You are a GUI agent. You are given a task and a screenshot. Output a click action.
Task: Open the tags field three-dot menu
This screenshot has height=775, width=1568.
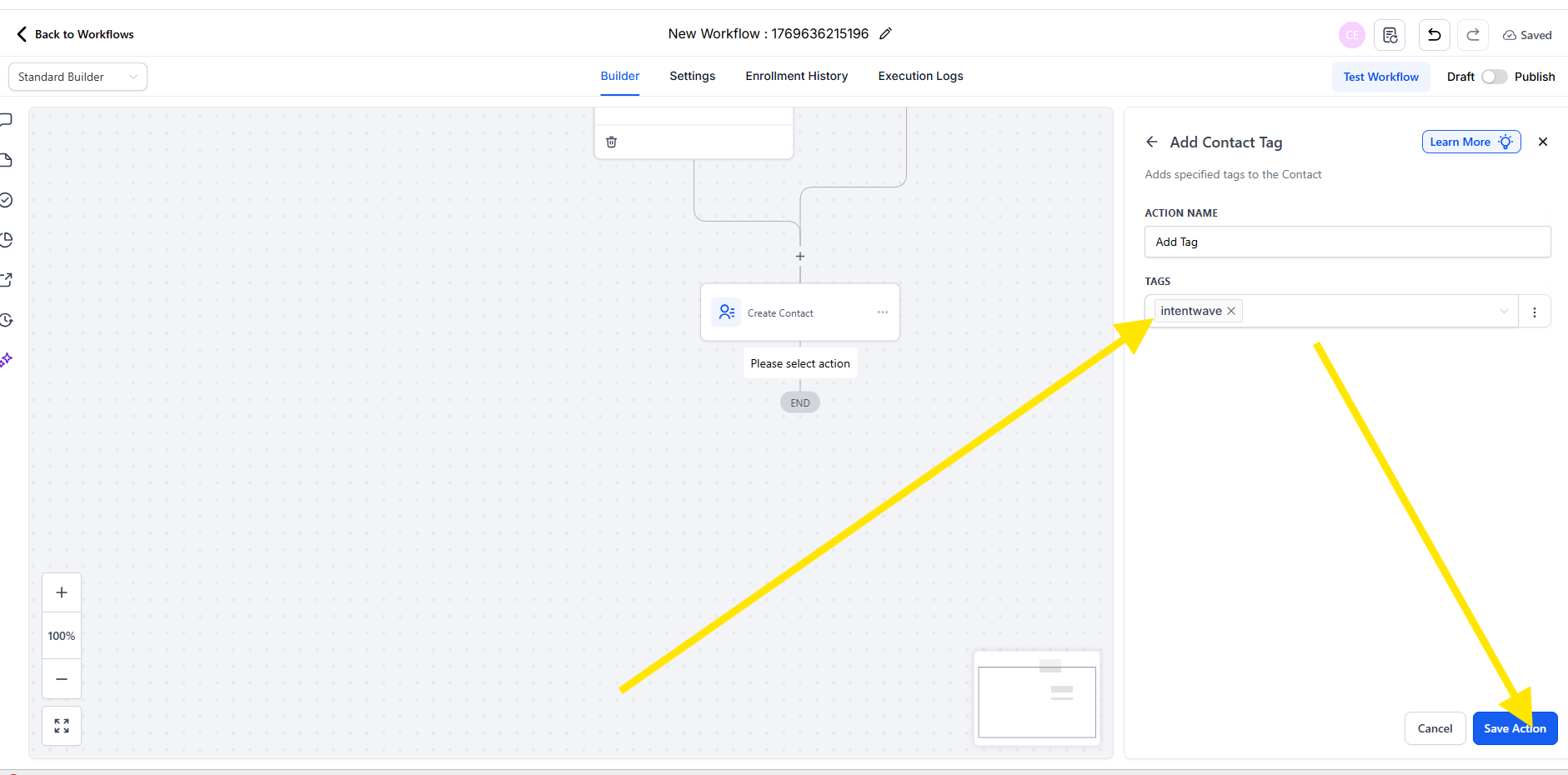click(1534, 312)
